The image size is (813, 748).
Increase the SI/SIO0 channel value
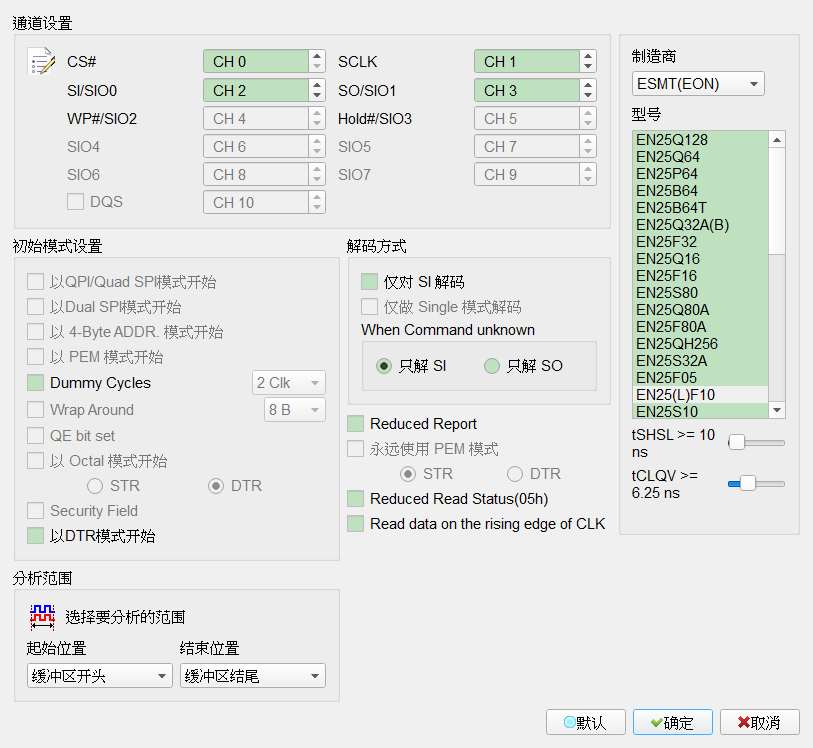click(317, 84)
